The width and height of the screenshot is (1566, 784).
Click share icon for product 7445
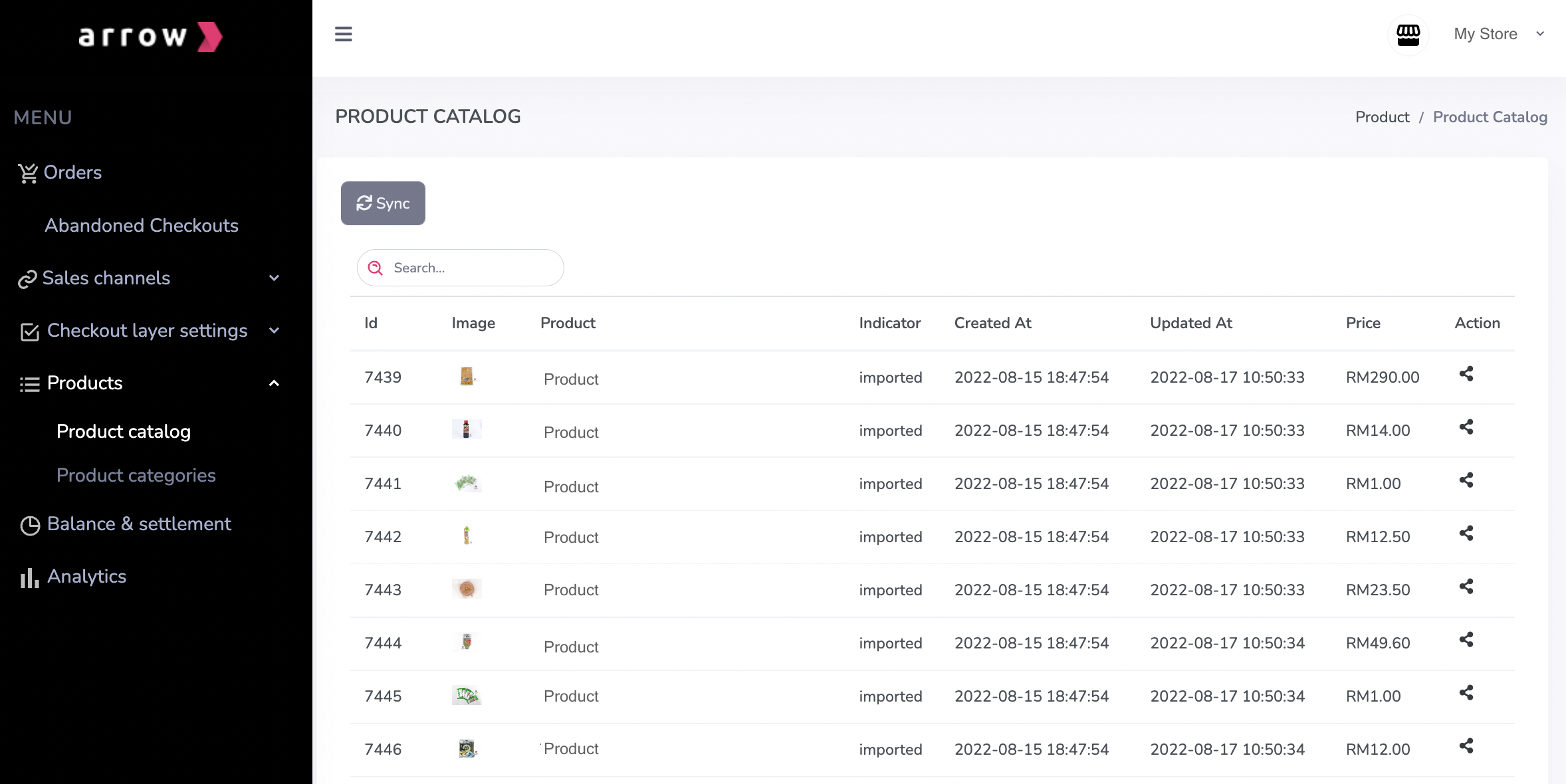[1466, 693]
